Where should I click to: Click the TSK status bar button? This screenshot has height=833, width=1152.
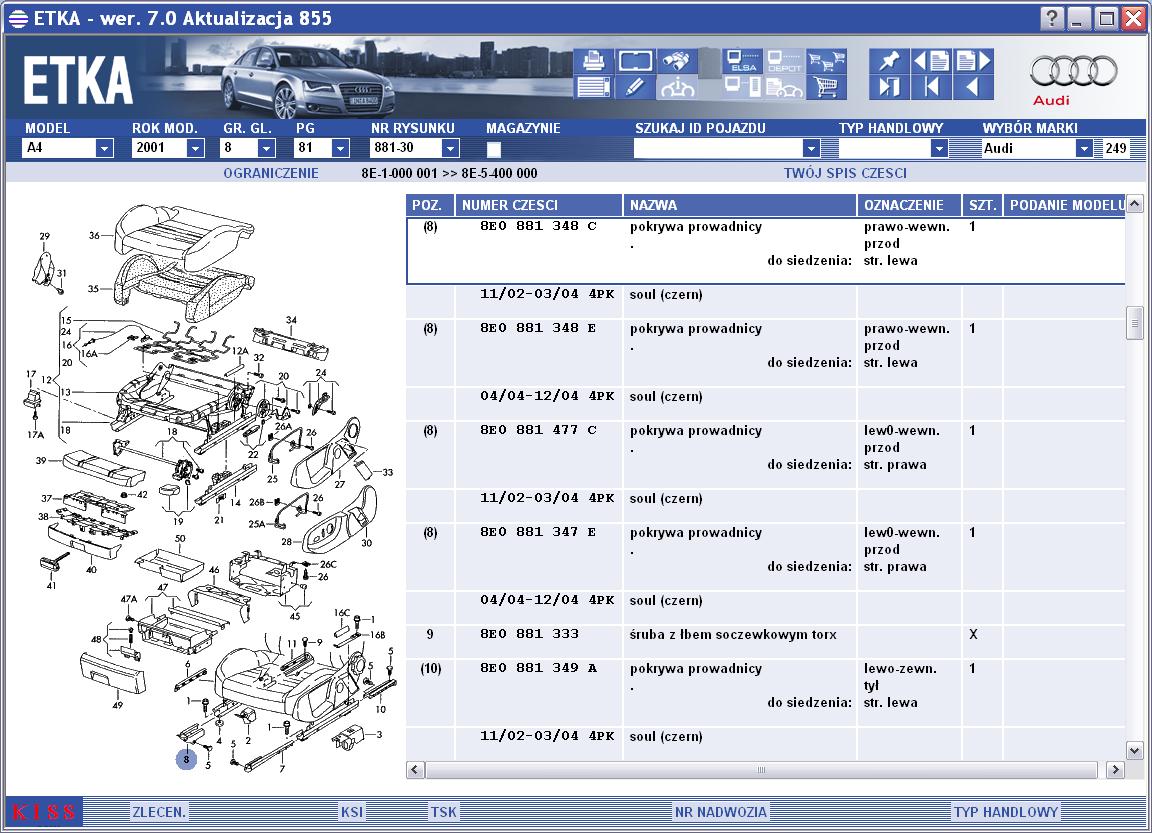[x=444, y=812]
